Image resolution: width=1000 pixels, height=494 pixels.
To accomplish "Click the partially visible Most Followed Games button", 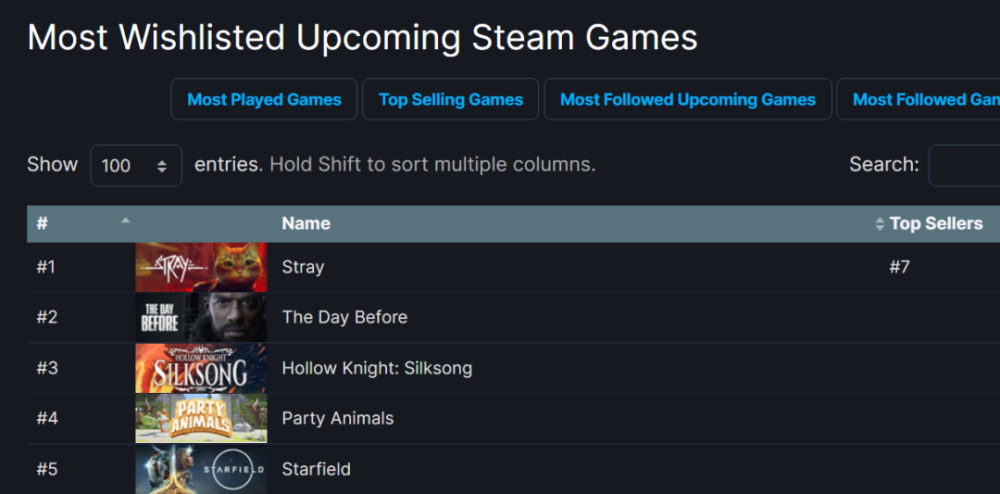I will 918,99.
